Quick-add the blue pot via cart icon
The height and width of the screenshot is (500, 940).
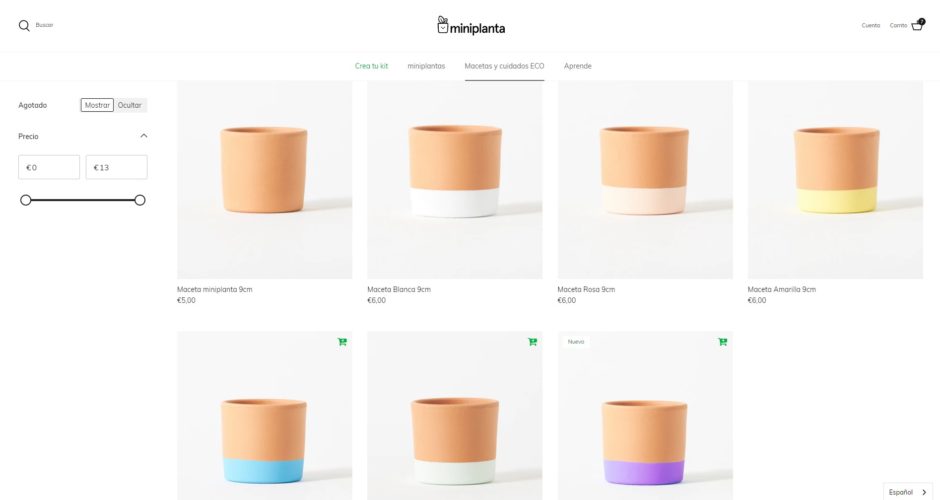point(342,342)
